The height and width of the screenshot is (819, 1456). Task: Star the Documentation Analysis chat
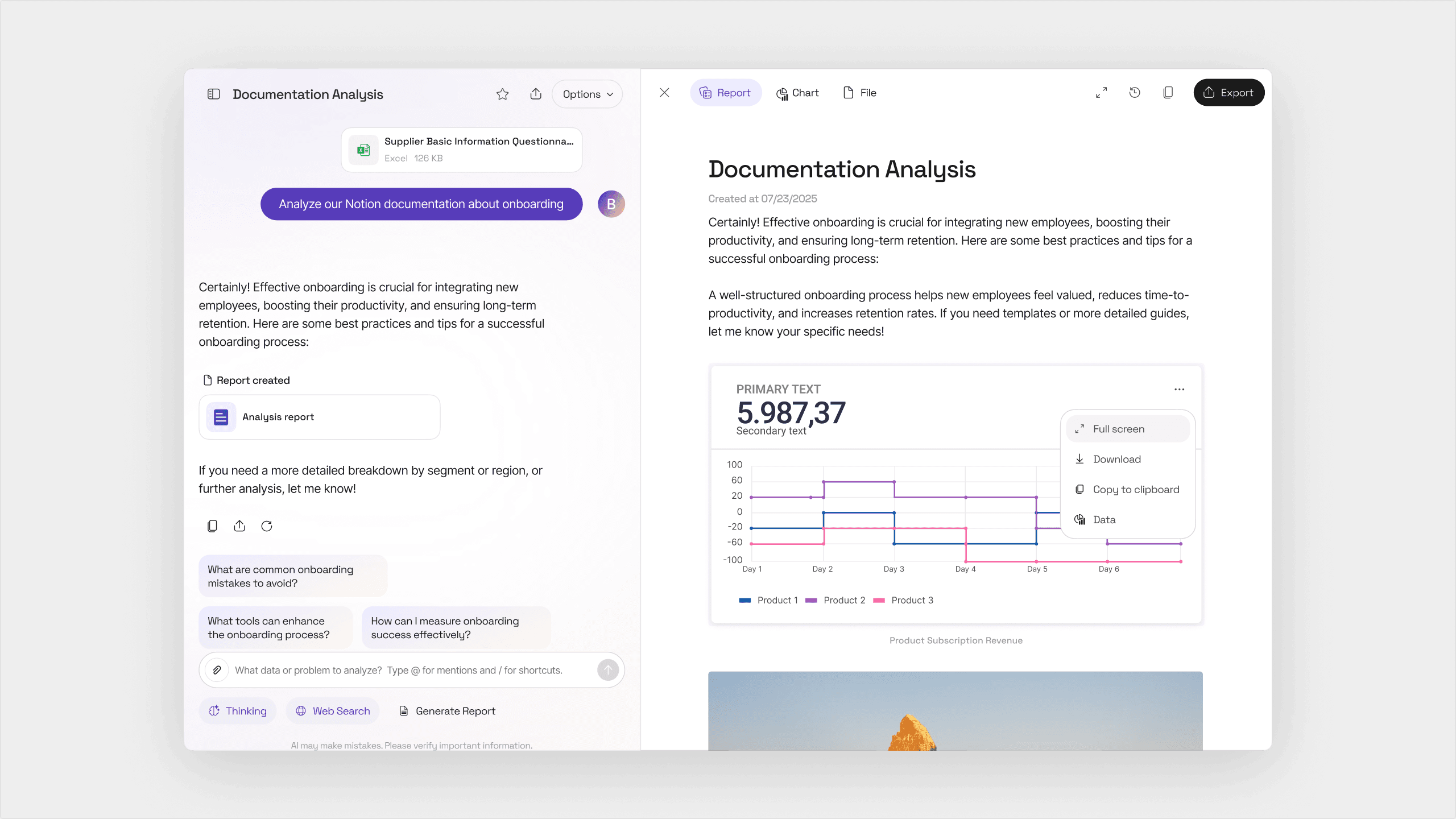click(502, 94)
